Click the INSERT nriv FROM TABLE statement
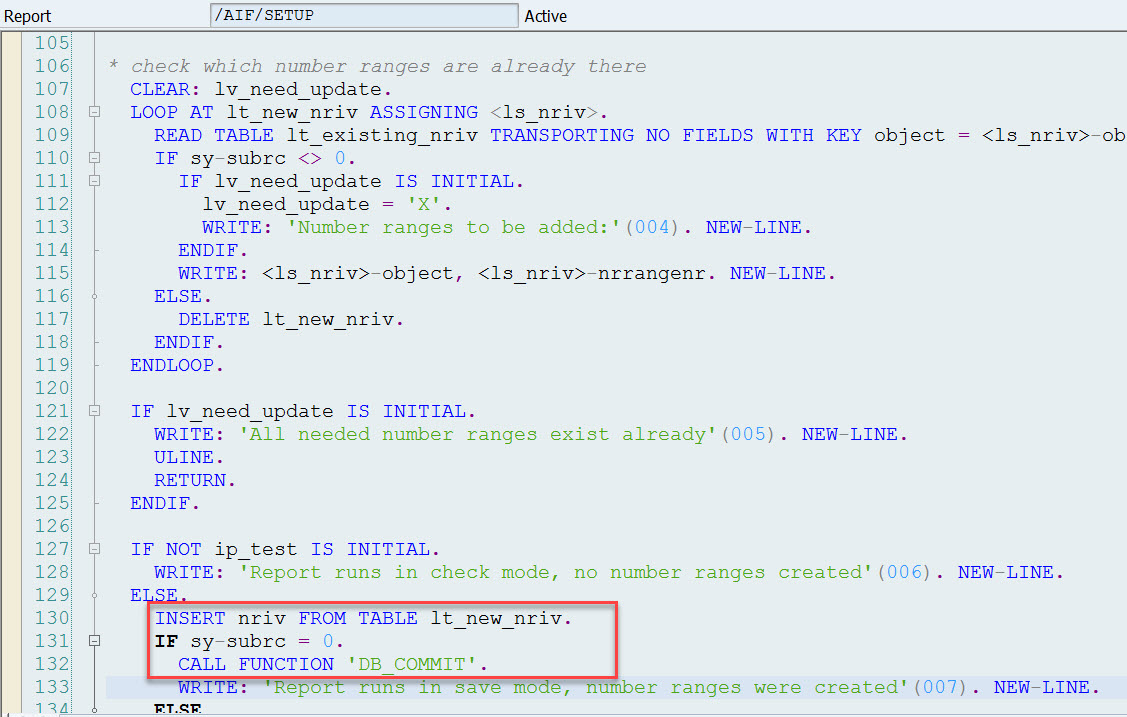The height and width of the screenshot is (717, 1127). tap(363, 618)
